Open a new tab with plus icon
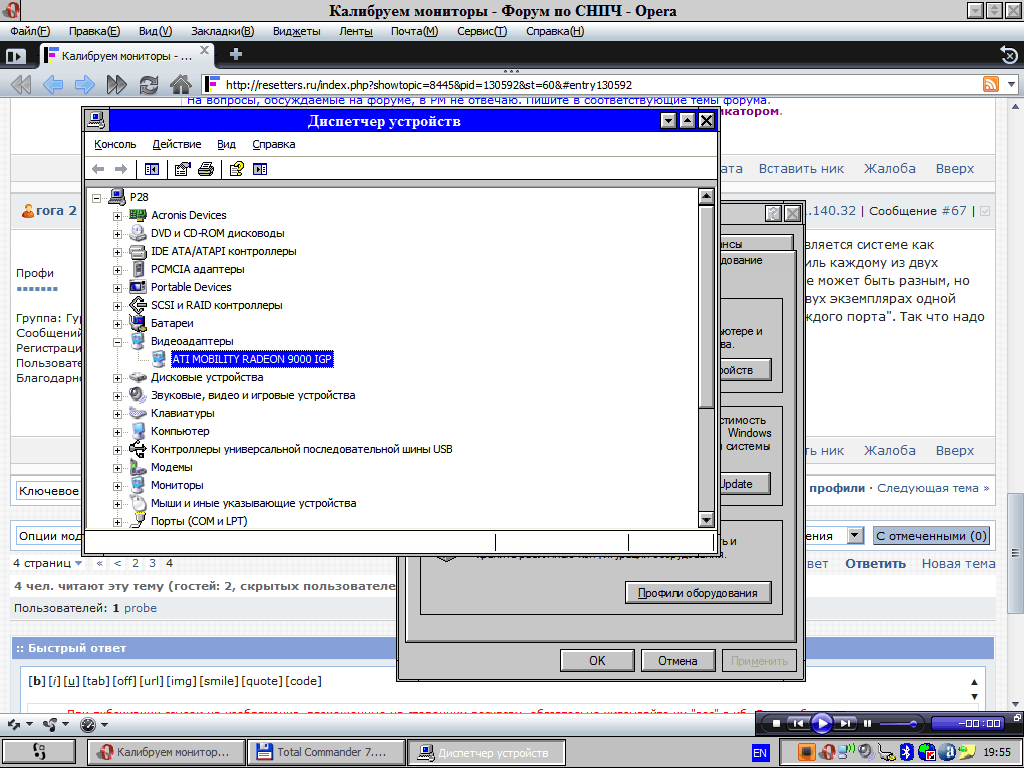This screenshot has height=768, width=1024. pyautogui.click(x=236, y=55)
